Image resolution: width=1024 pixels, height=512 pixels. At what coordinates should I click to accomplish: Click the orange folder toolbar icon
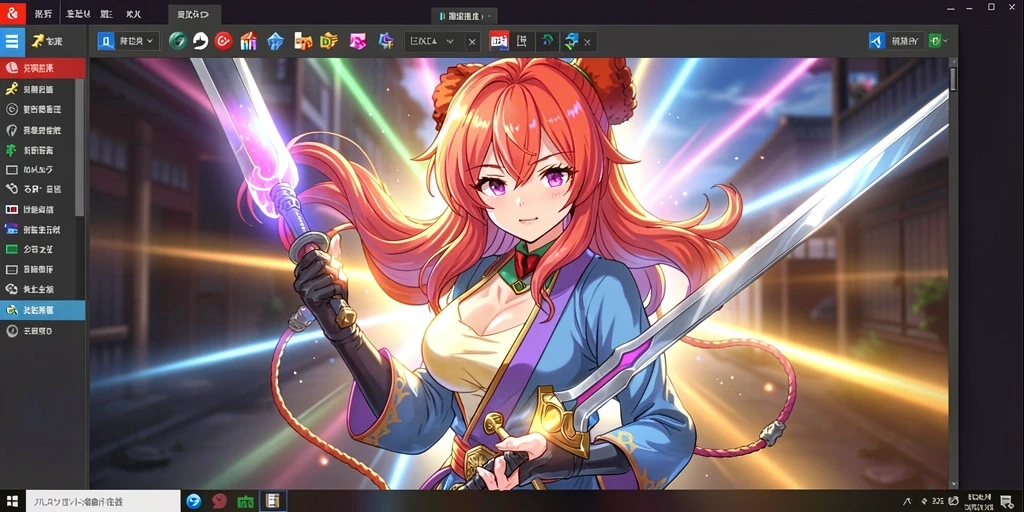pyautogui.click(x=302, y=41)
